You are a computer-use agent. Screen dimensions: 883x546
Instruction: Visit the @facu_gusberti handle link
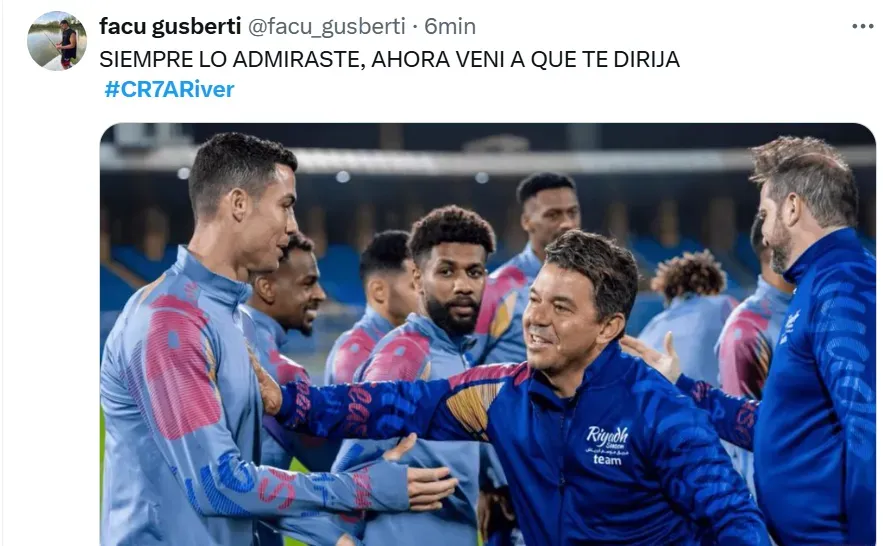[327, 26]
